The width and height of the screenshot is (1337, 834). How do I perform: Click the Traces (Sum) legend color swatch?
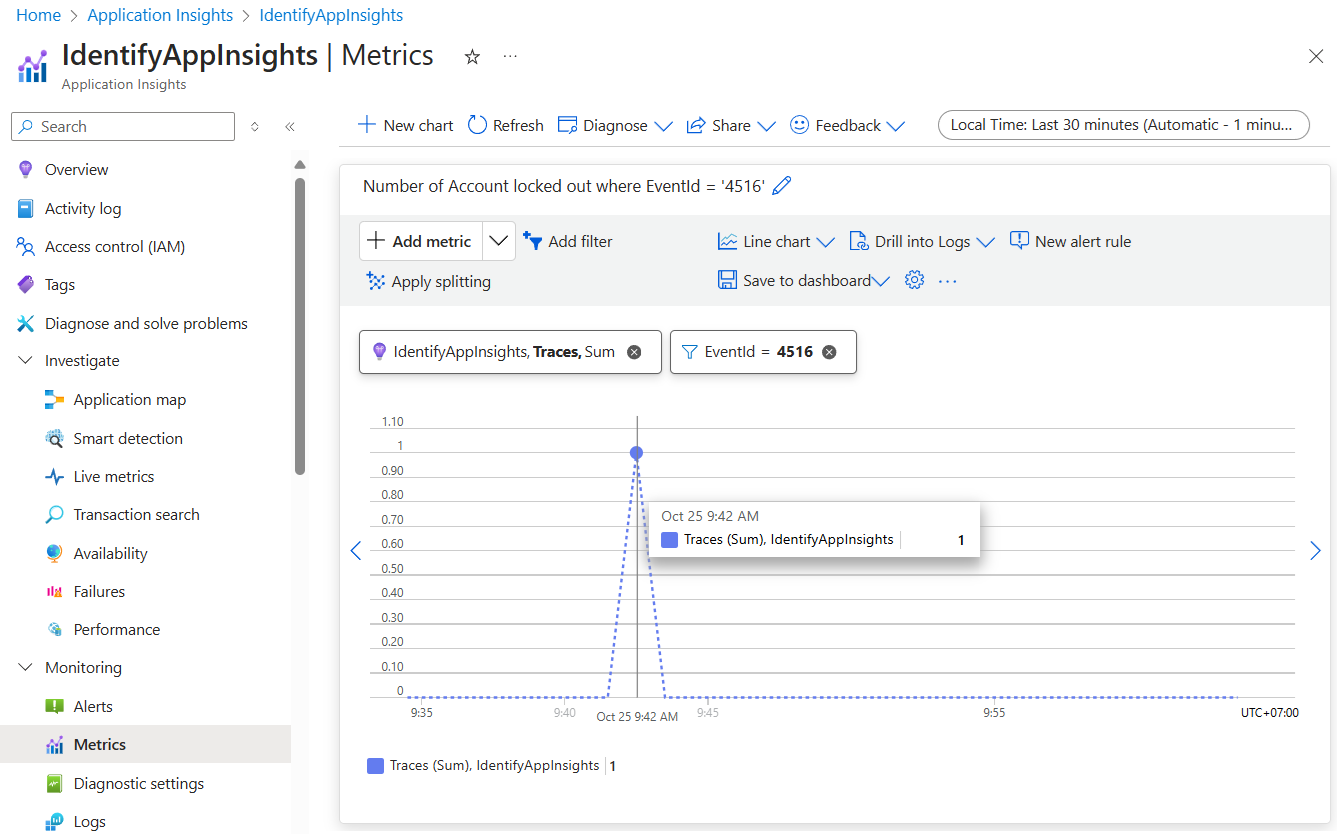pyautogui.click(x=375, y=766)
